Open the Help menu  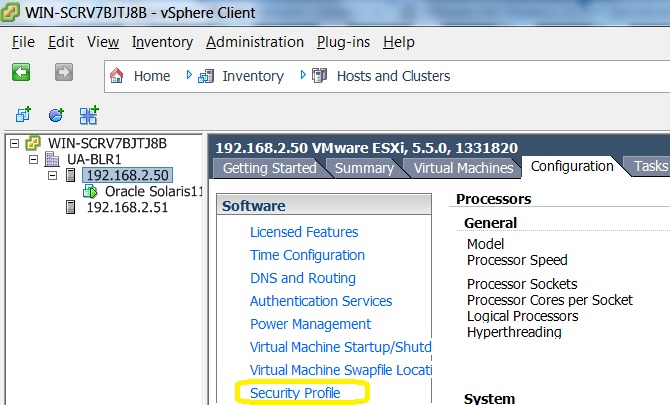399,42
